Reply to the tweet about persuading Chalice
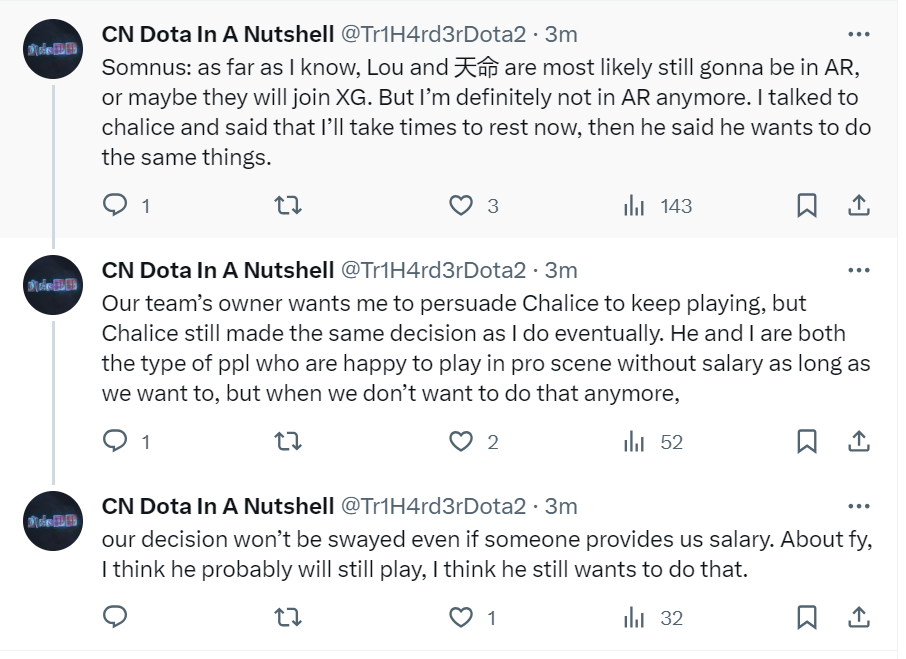This screenshot has height=659, width=906. 116,442
